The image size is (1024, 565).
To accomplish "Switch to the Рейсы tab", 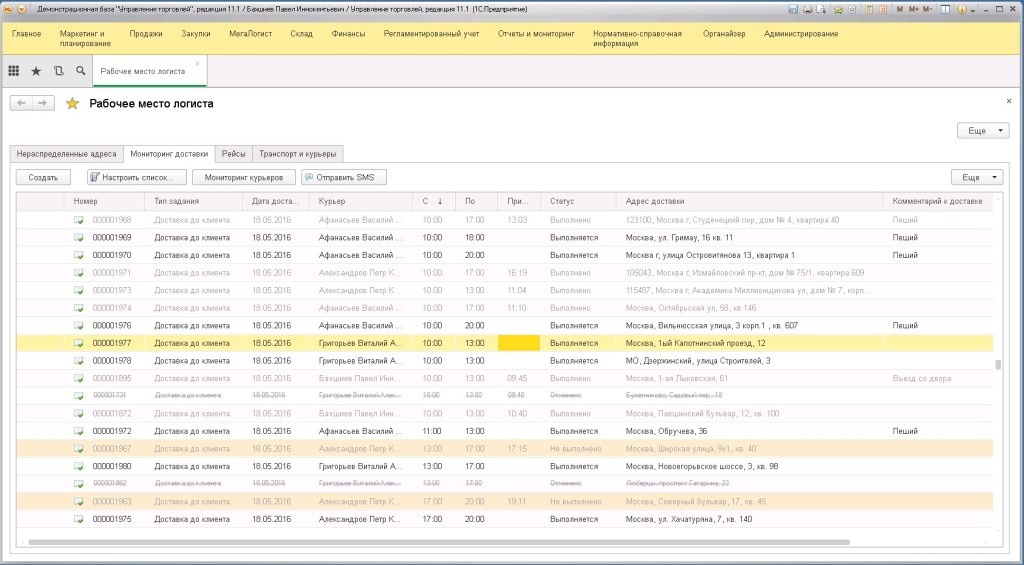I will tap(233, 154).
